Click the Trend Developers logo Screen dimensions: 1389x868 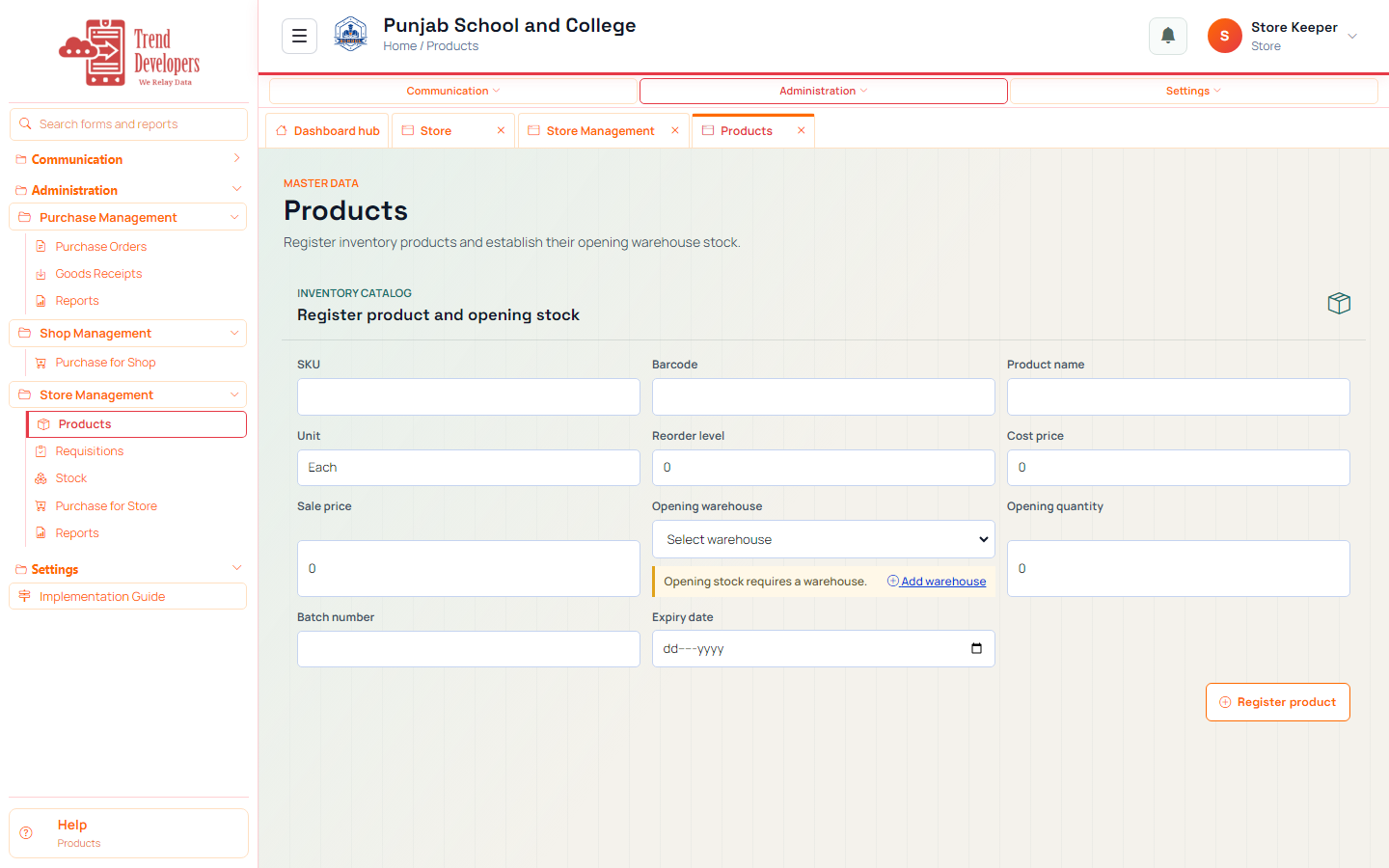[129, 53]
